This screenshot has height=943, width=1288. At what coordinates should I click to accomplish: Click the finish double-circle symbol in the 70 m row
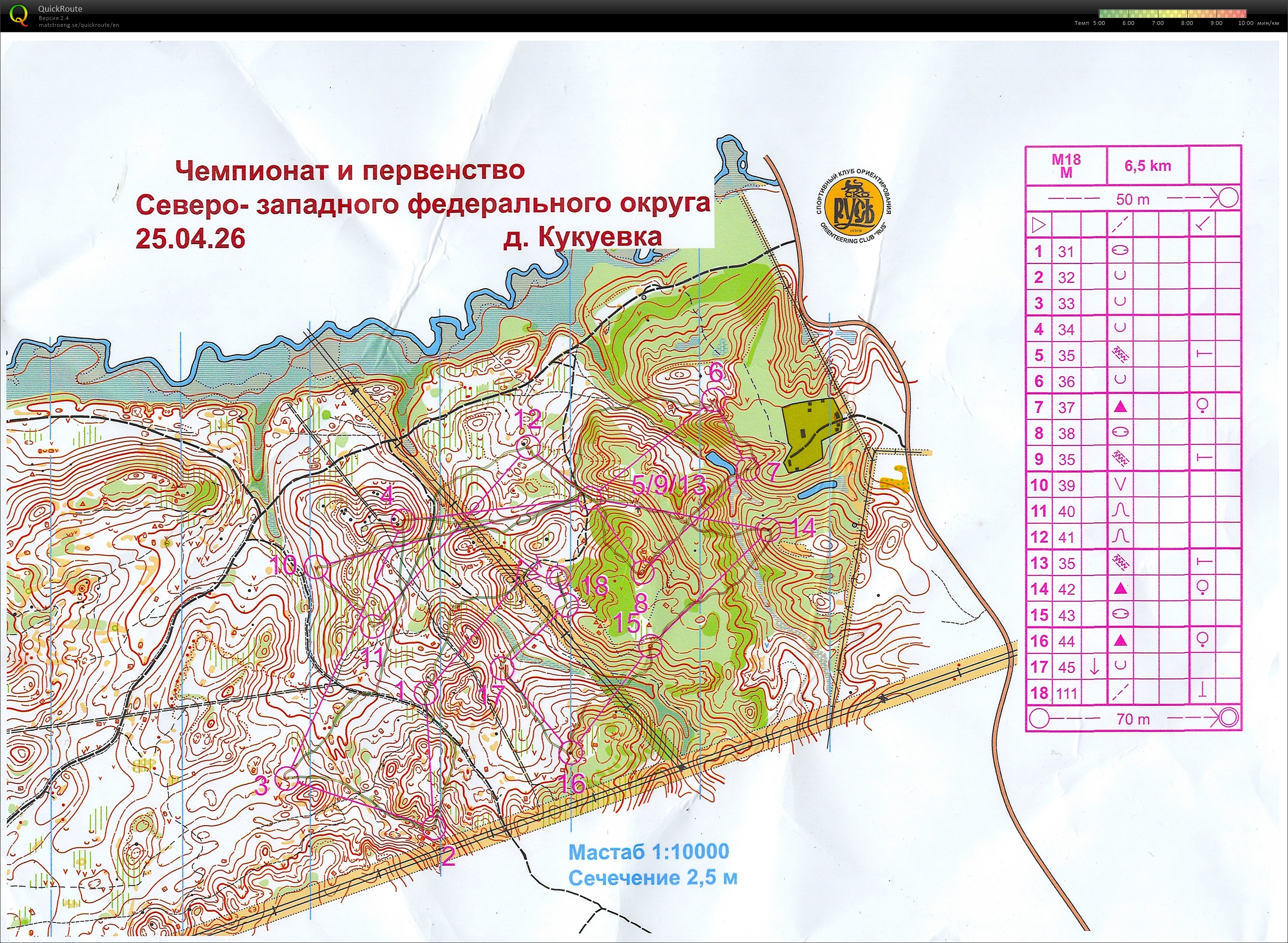point(1229,717)
